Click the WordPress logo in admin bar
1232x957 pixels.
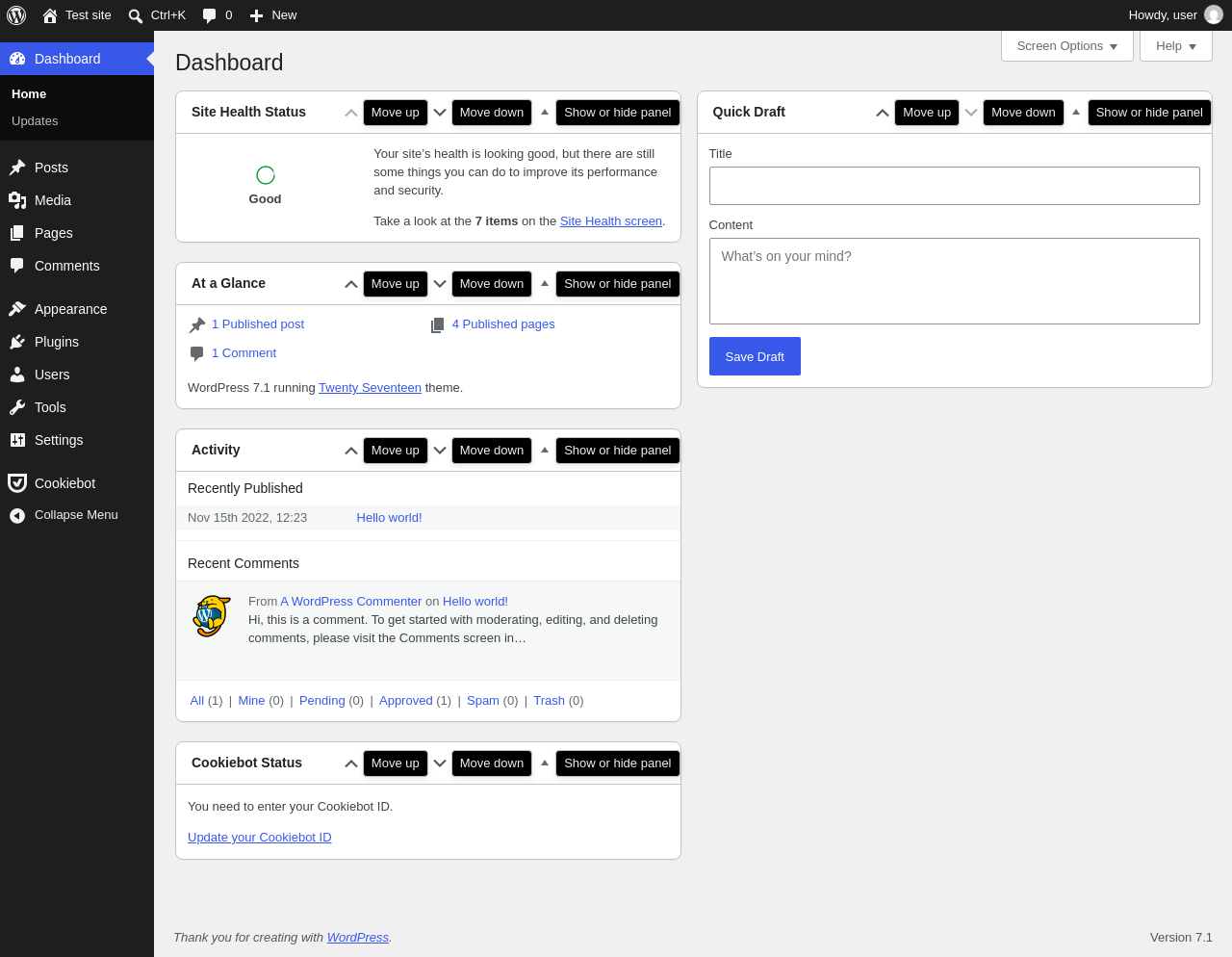tap(16, 15)
